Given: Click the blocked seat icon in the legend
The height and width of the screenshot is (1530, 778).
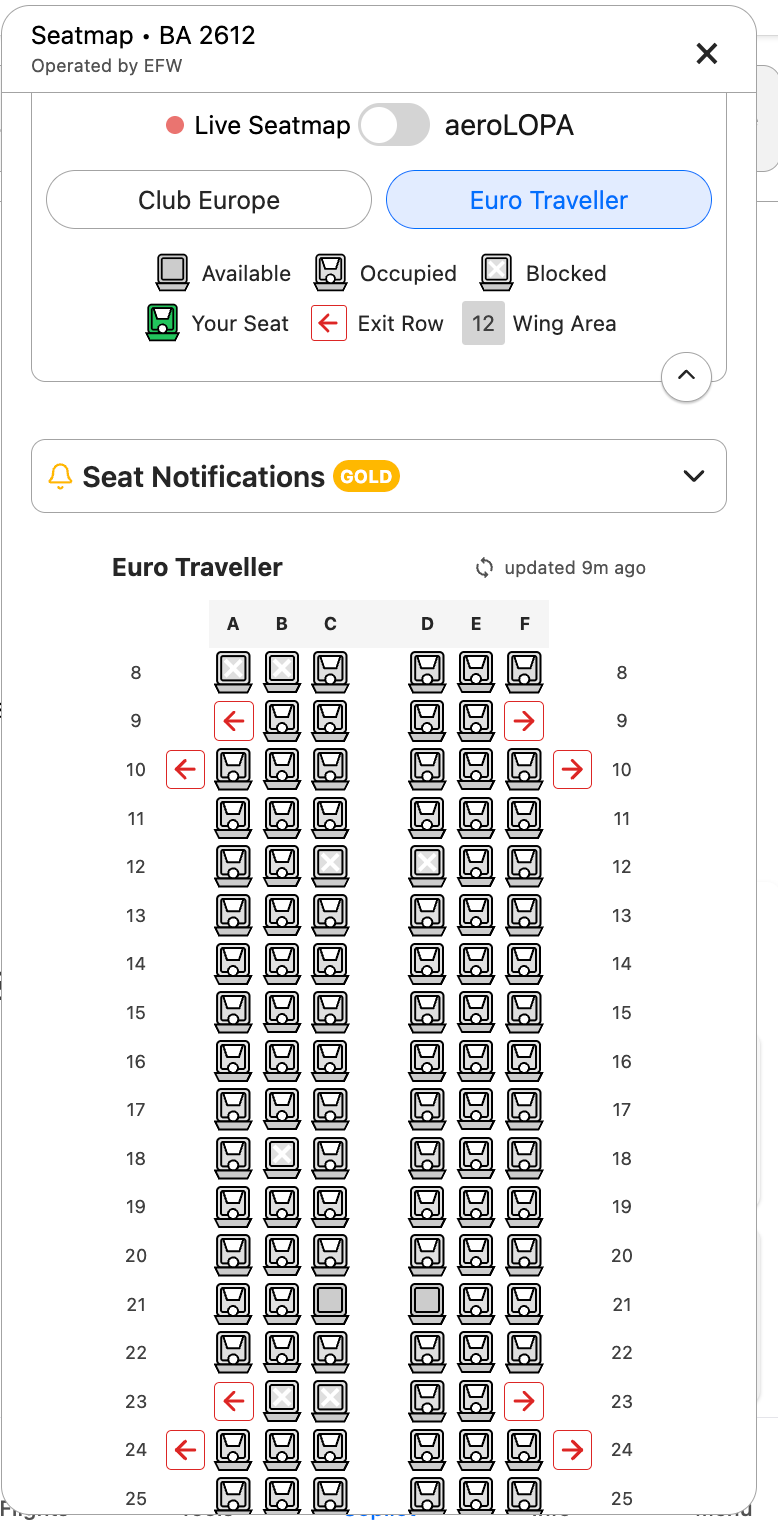Looking at the screenshot, I should pos(496,271).
